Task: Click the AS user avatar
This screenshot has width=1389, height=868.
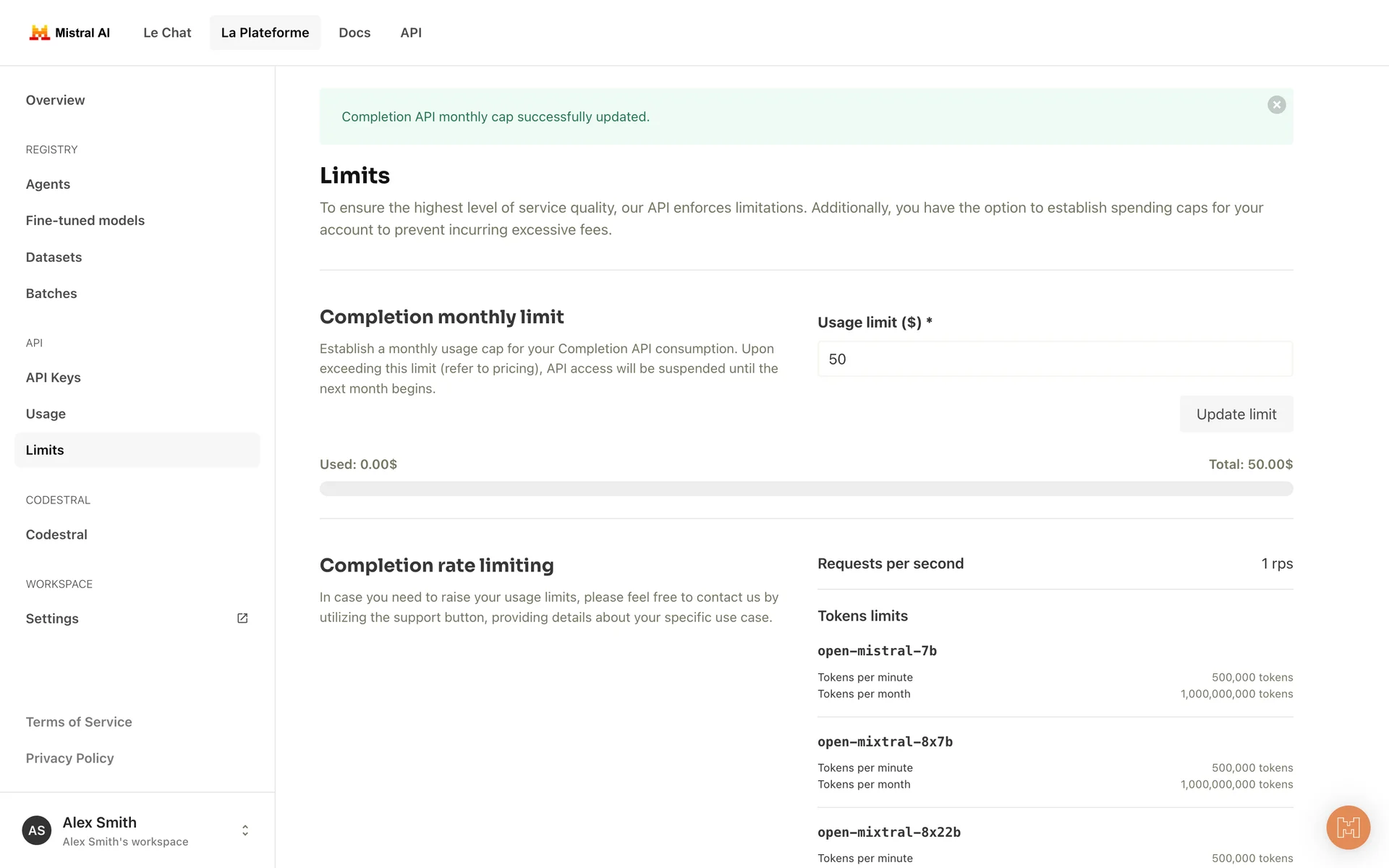Action: click(x=37, y=830)
